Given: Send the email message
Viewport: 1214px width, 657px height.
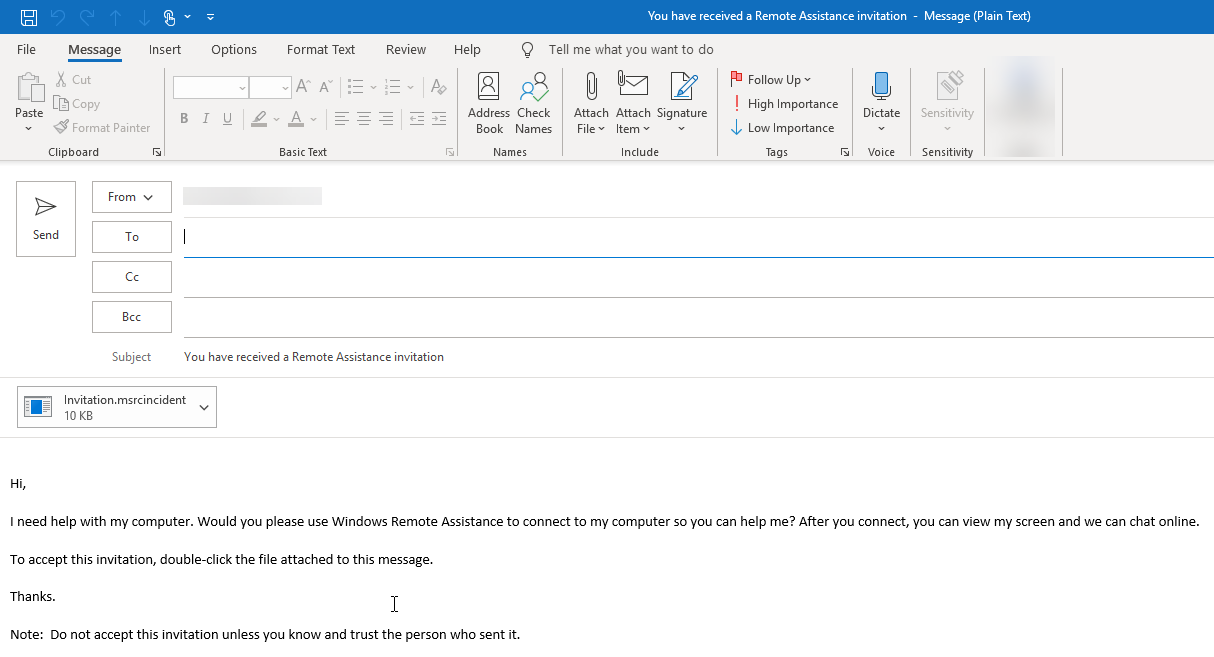Looking at the screenshot, I should click(46, 219).
